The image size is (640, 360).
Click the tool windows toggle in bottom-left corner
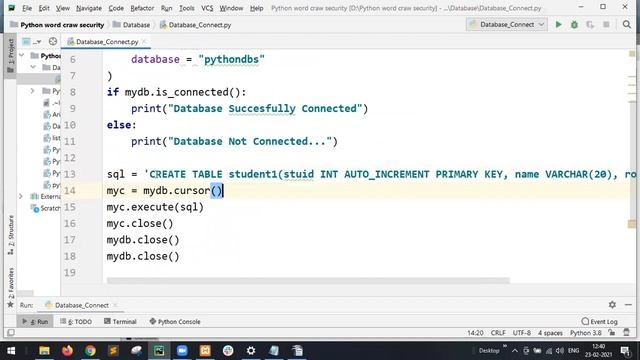(x=11, y=333)
